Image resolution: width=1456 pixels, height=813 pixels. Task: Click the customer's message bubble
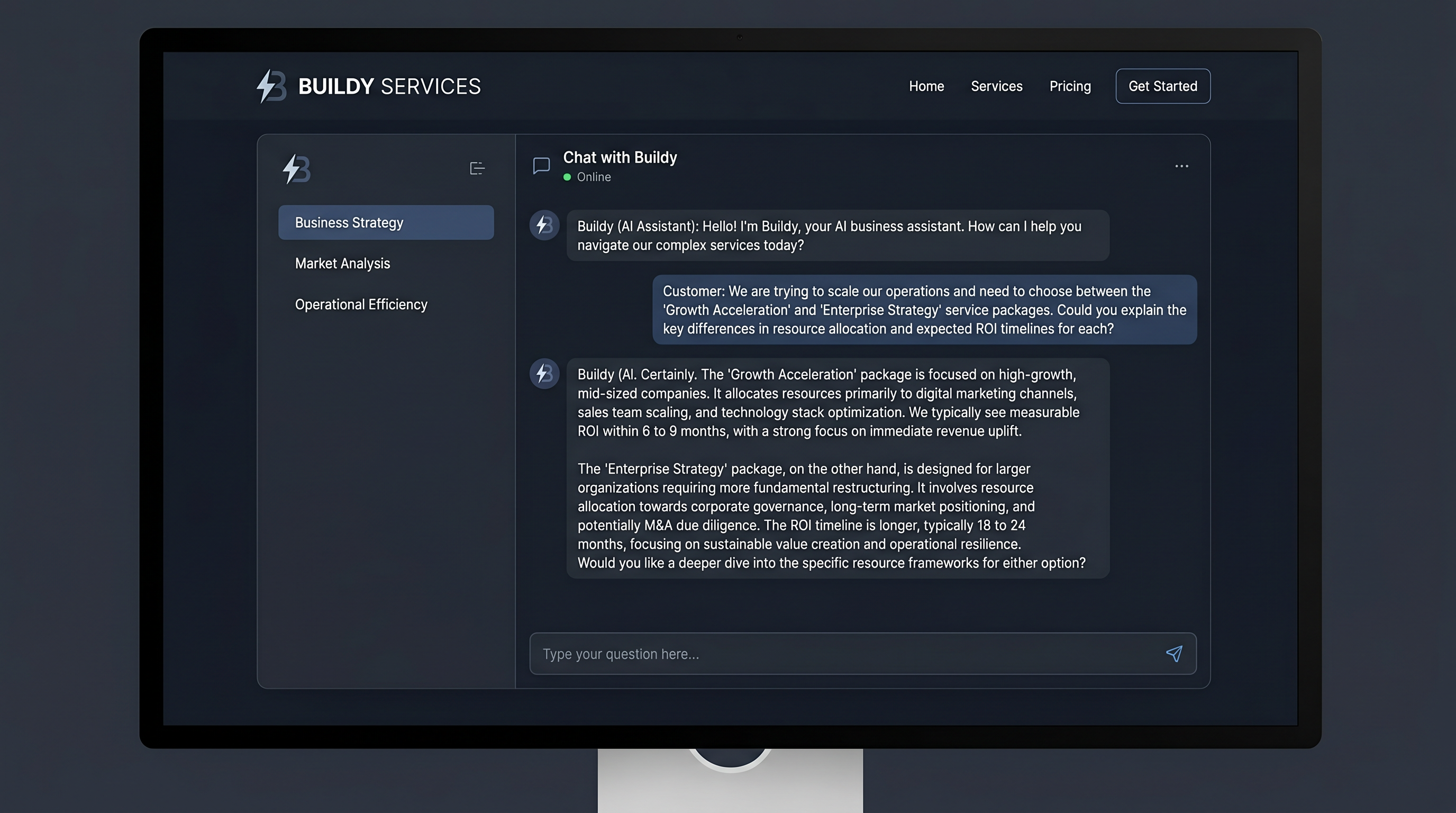tap(924, 310)
